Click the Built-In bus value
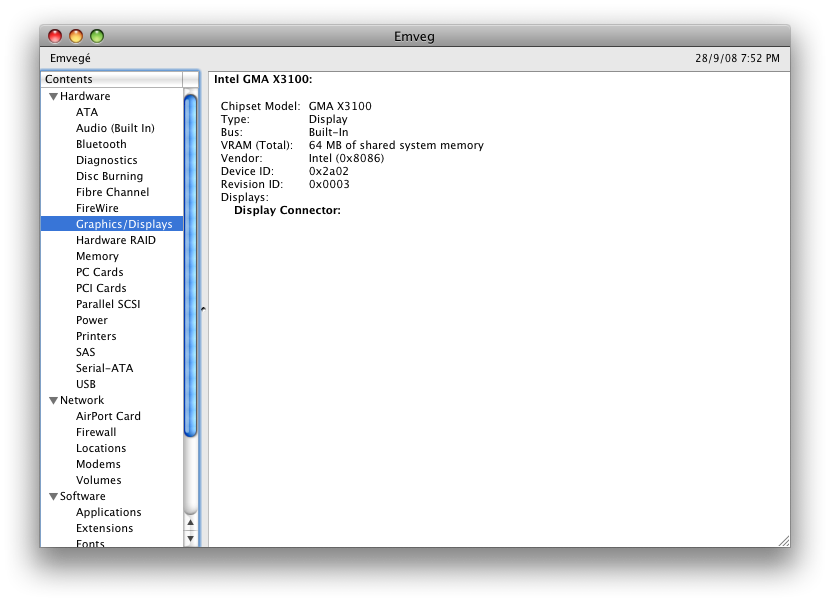Viewport: 830px width, 602px height. (x=328, y=132)
